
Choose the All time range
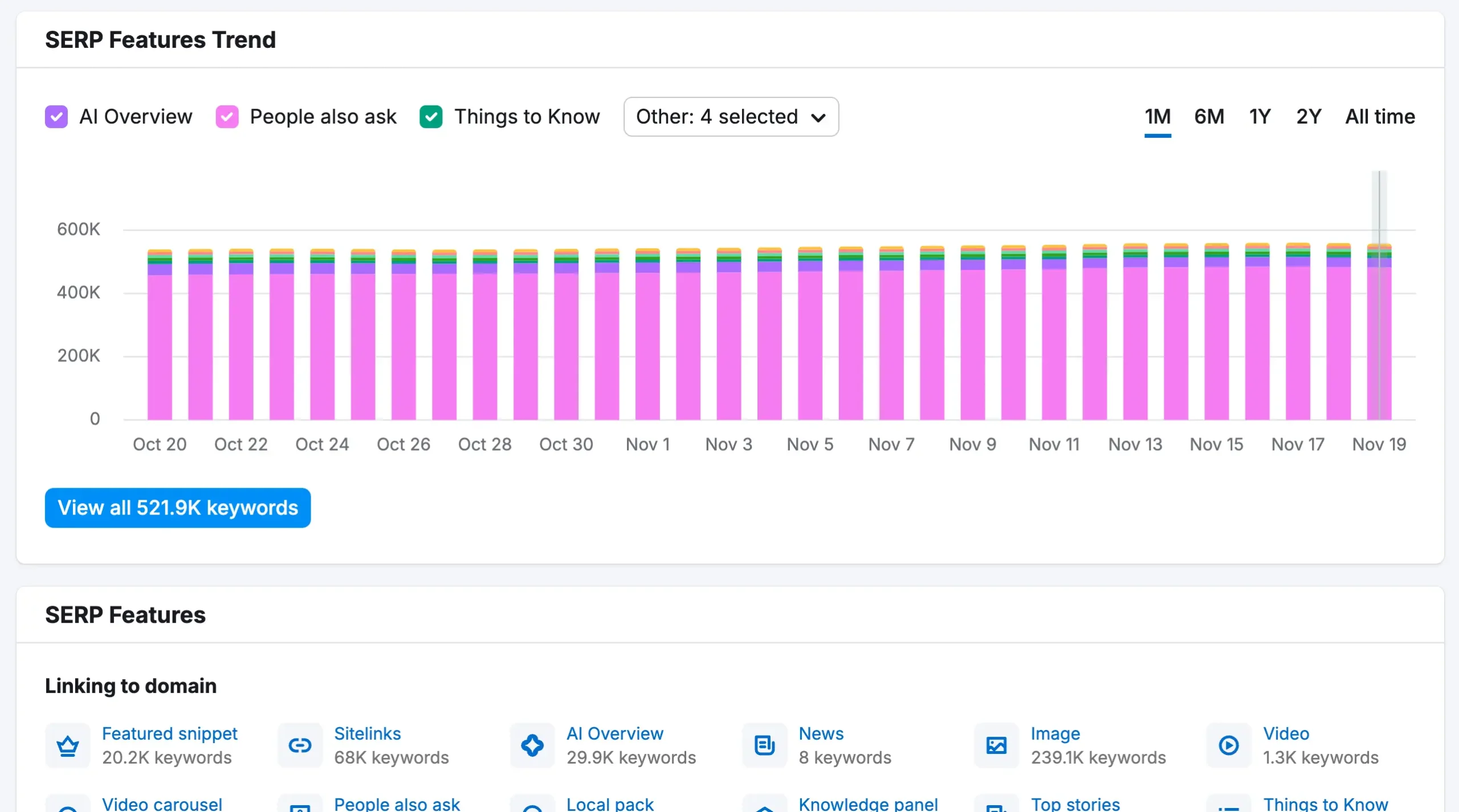pyautogui.click(x=1380, y=117)
